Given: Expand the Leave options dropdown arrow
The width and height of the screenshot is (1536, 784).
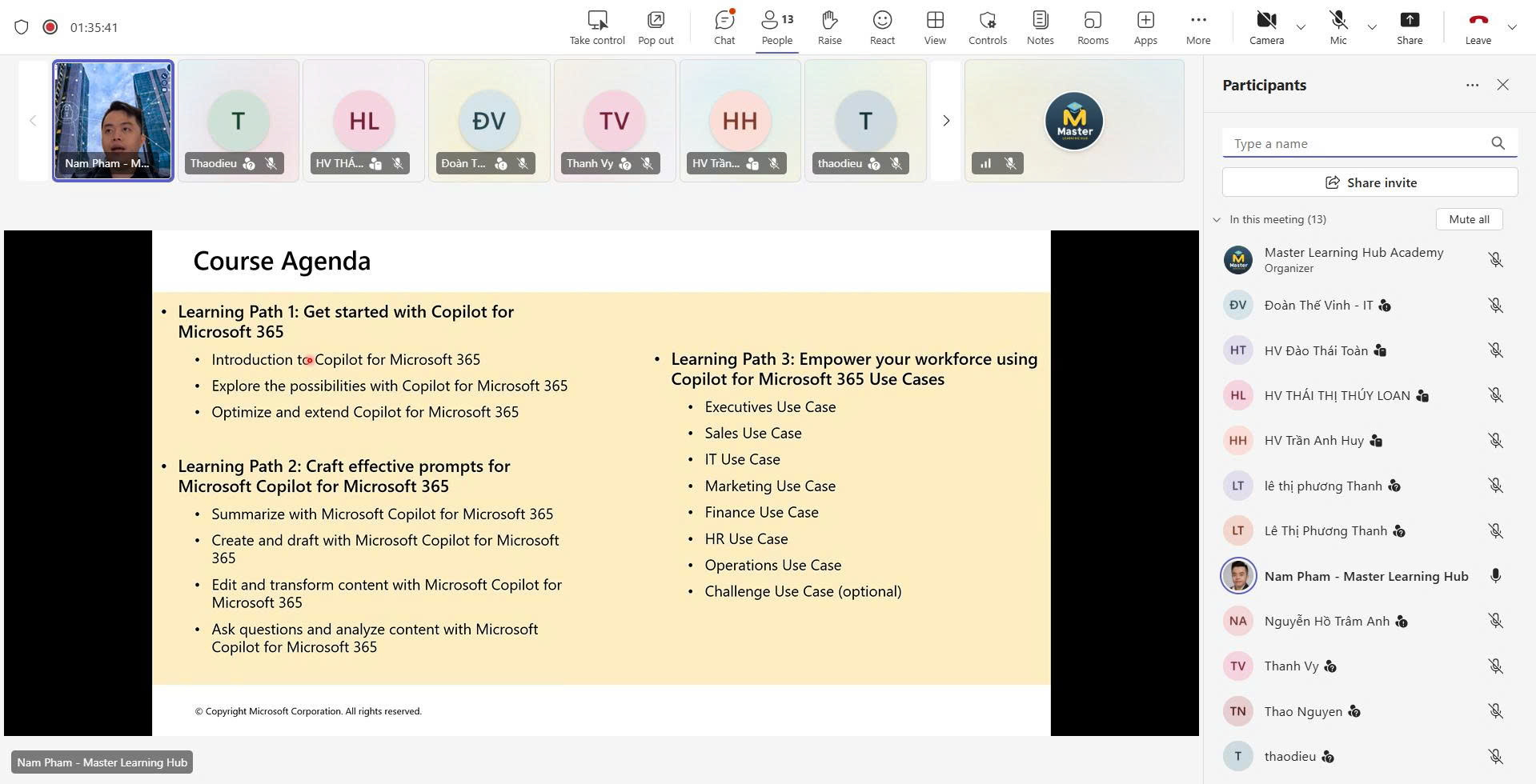Looking at the screenshot, I should (1512, 27).
